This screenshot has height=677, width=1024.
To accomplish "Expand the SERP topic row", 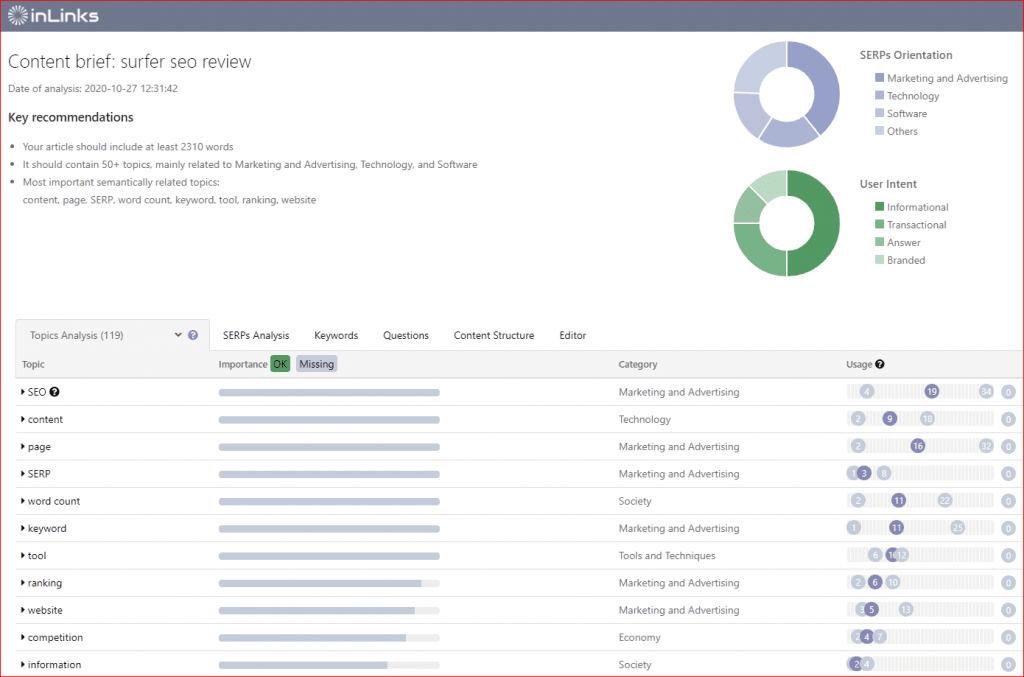I will point(23,473).
